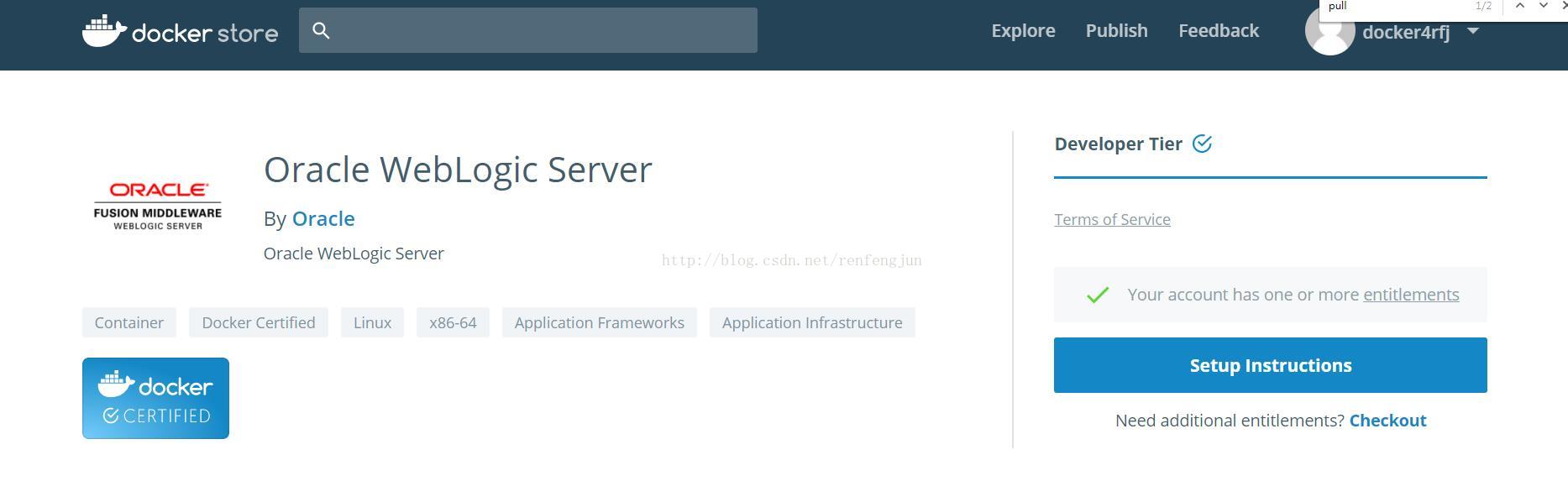
Task: Go to next find-in-page match
Action: pos(1543,6)
